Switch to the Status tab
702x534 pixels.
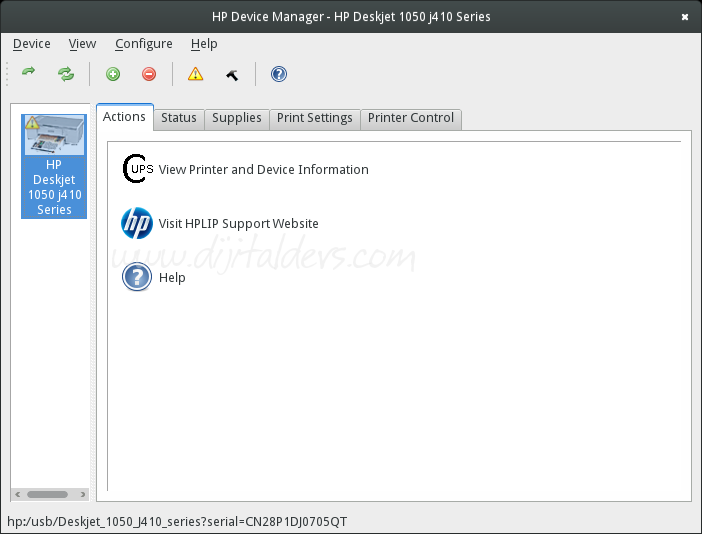[179, 118]
